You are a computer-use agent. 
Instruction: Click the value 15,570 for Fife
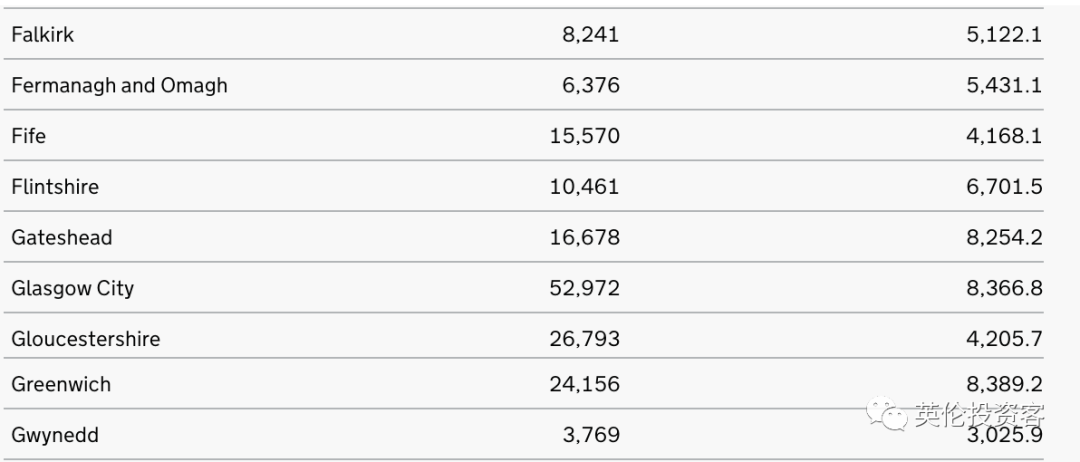(585, 136)
